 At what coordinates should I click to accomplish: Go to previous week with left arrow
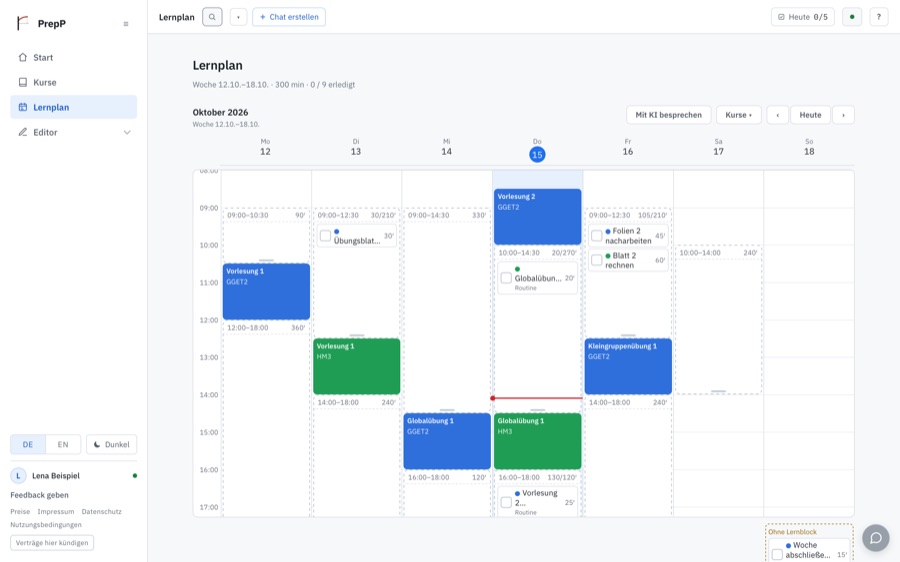777,115
